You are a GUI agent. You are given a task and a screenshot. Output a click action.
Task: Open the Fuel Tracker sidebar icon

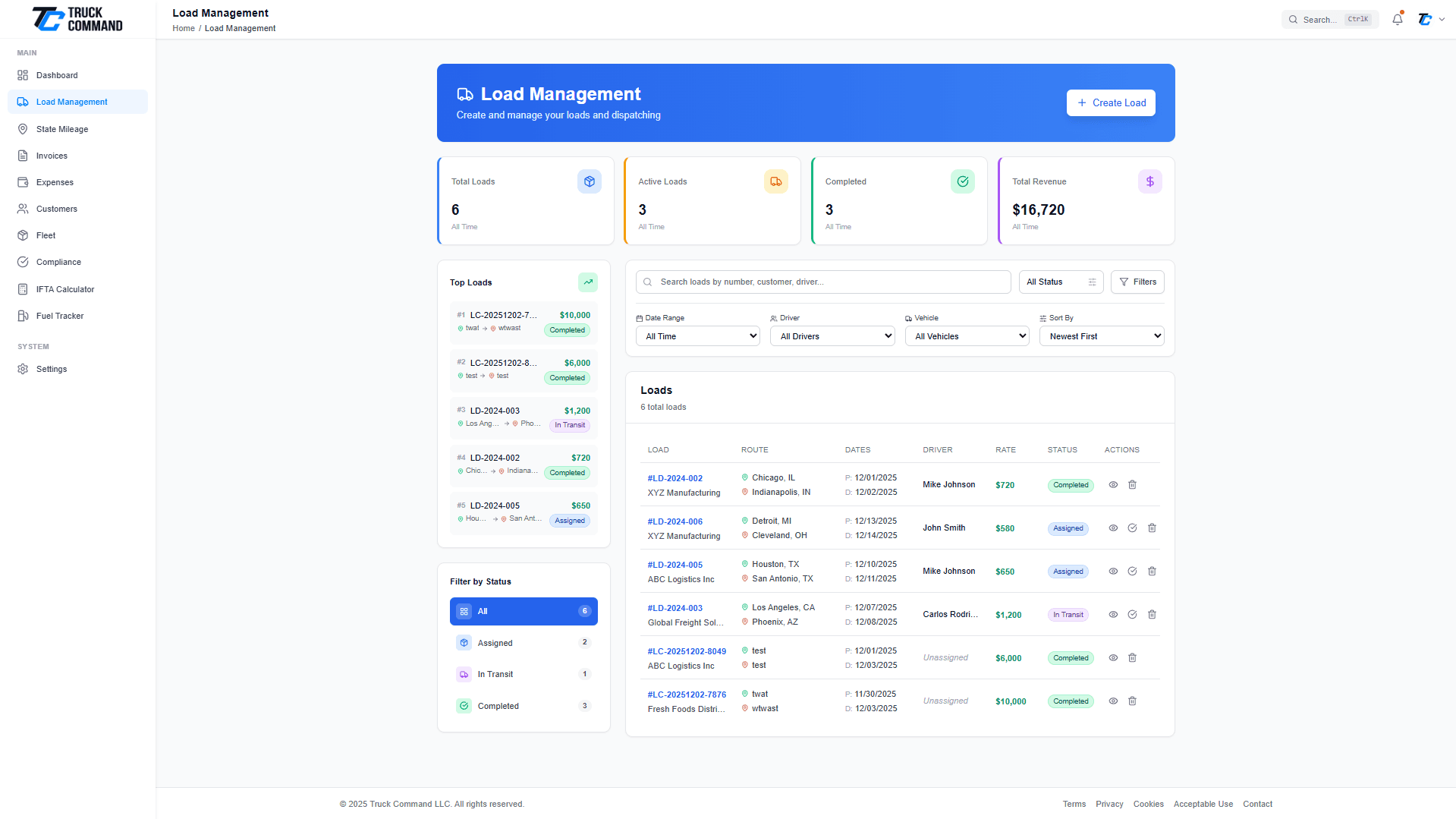(x=24, y=316)
